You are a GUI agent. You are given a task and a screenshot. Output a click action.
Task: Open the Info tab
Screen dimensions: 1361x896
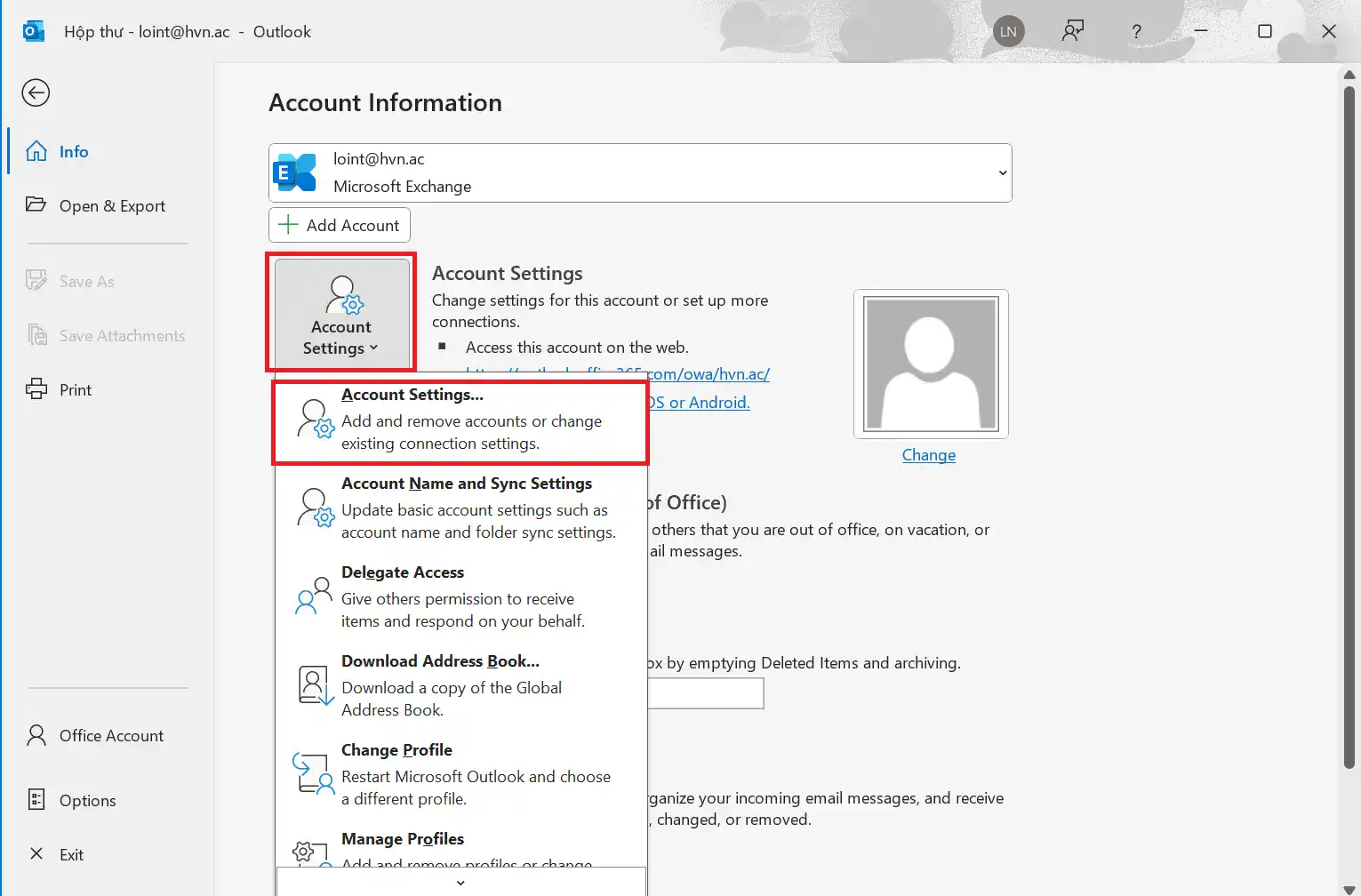pyautogui.click(x=73, y=152)
